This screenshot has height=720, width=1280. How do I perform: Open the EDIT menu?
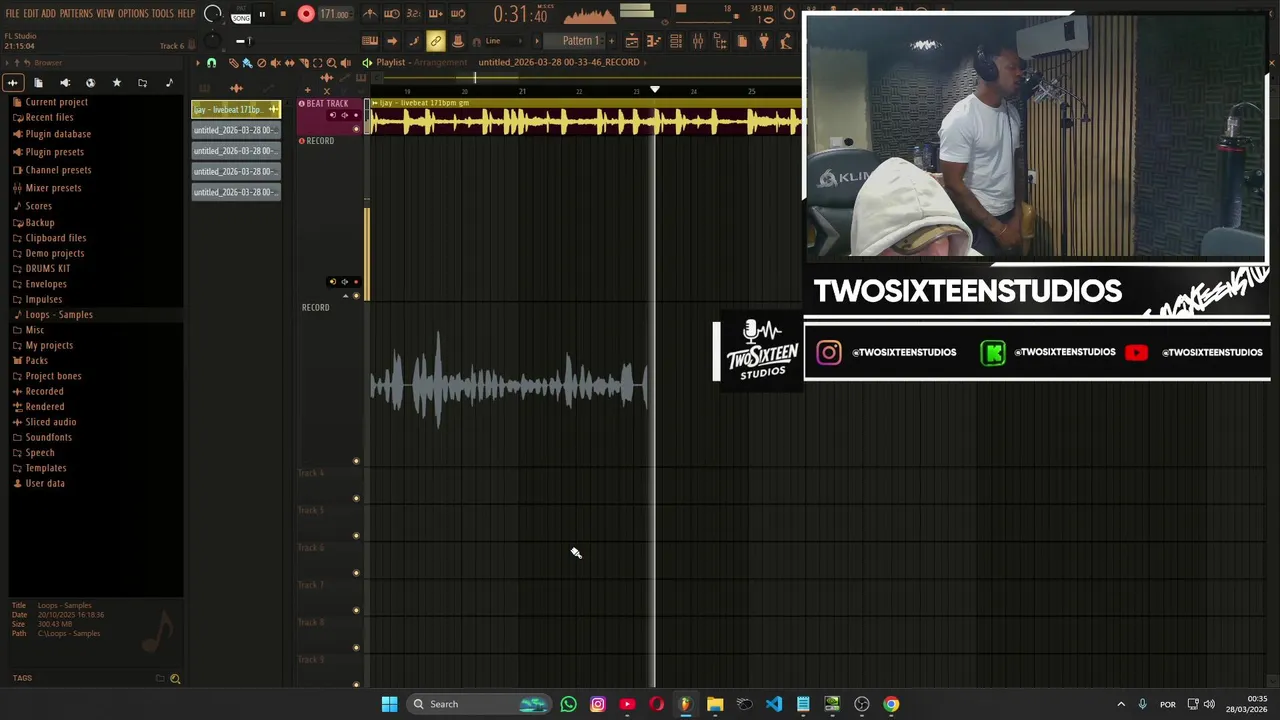click(x=31, y=13)
